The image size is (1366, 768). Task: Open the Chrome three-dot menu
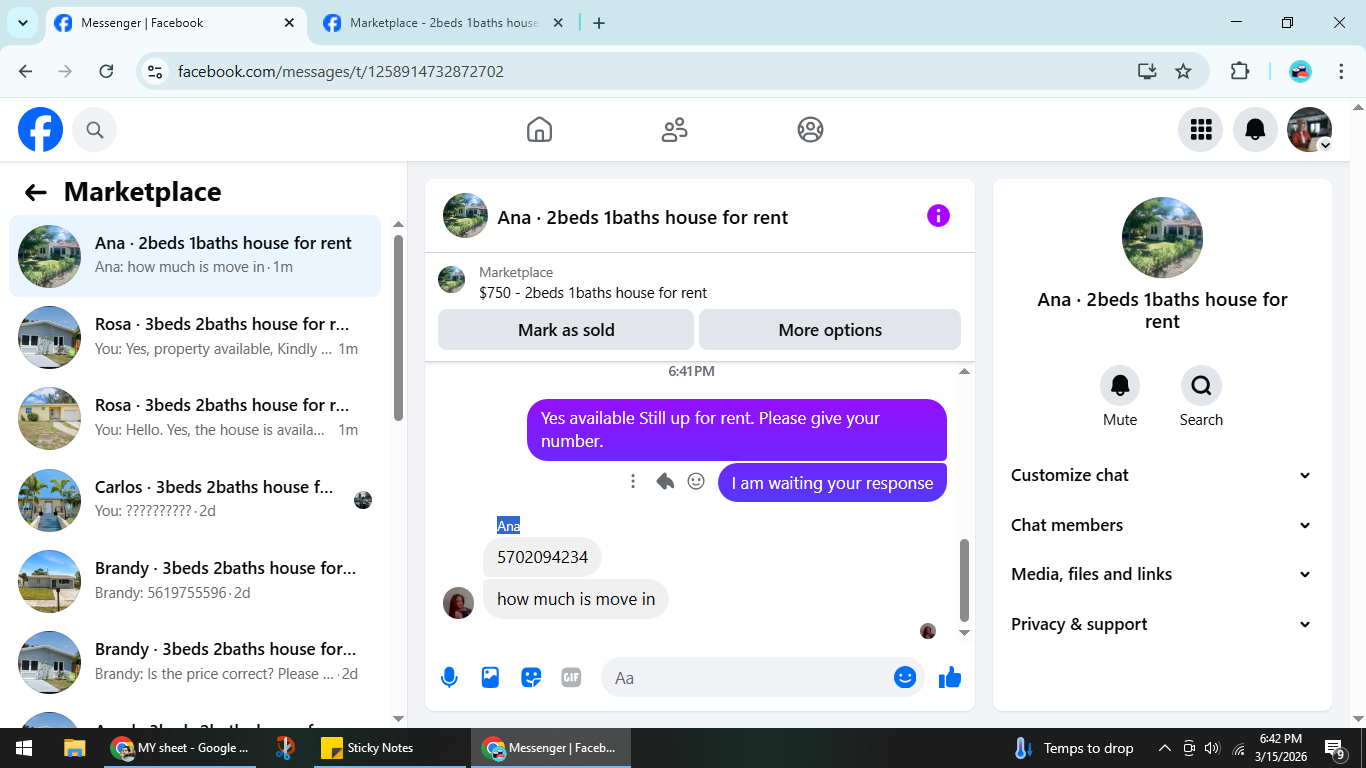point(1342,71)
